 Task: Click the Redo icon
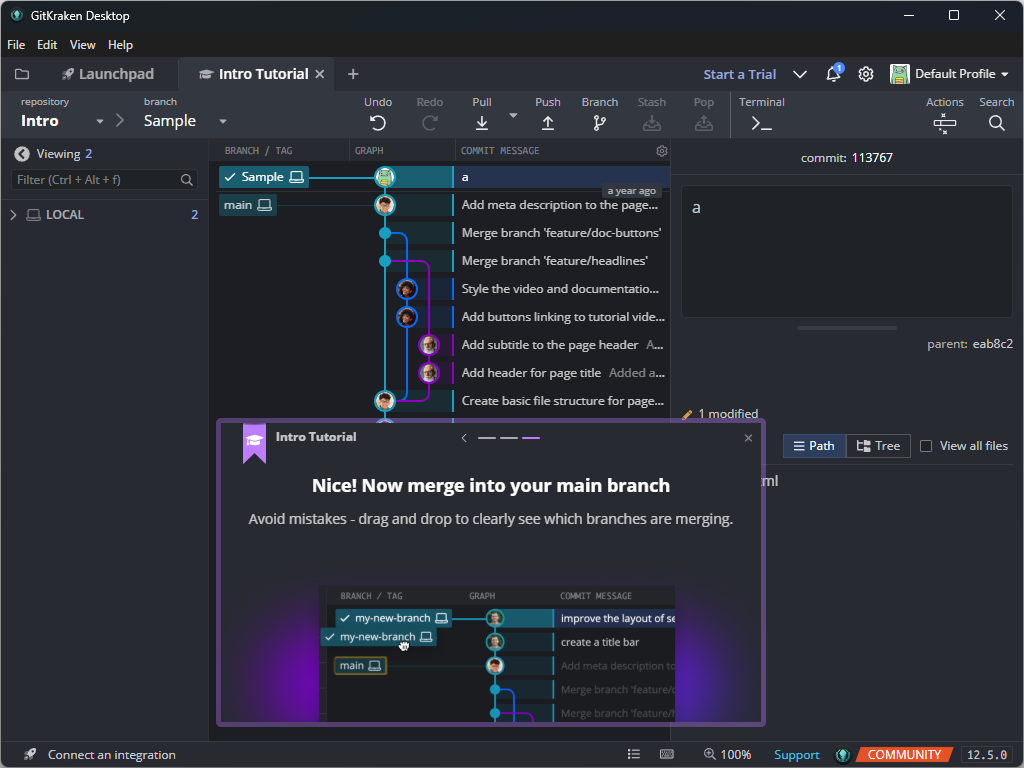pos(430,123)
